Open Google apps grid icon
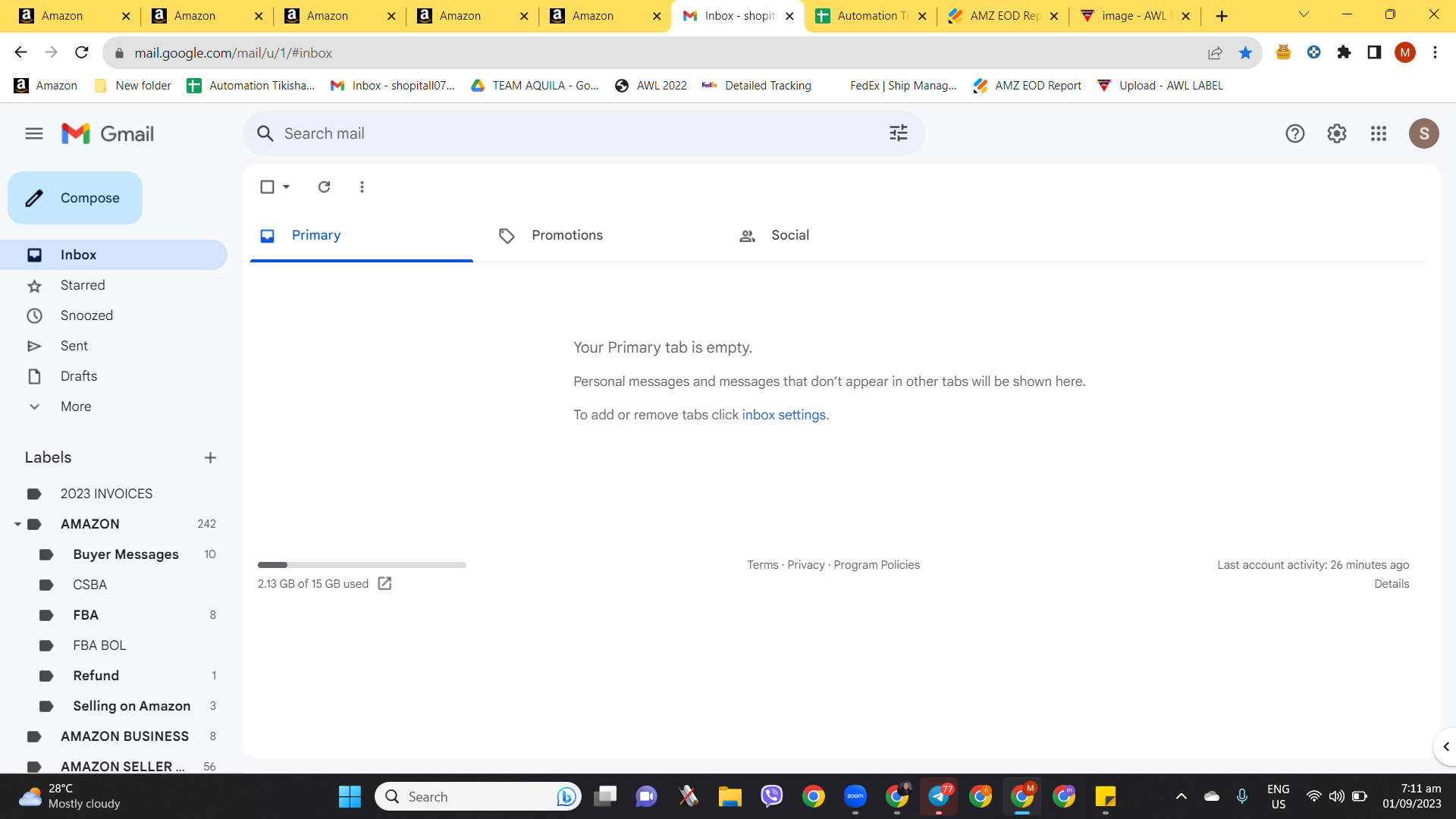 (x=1379, y=133)
